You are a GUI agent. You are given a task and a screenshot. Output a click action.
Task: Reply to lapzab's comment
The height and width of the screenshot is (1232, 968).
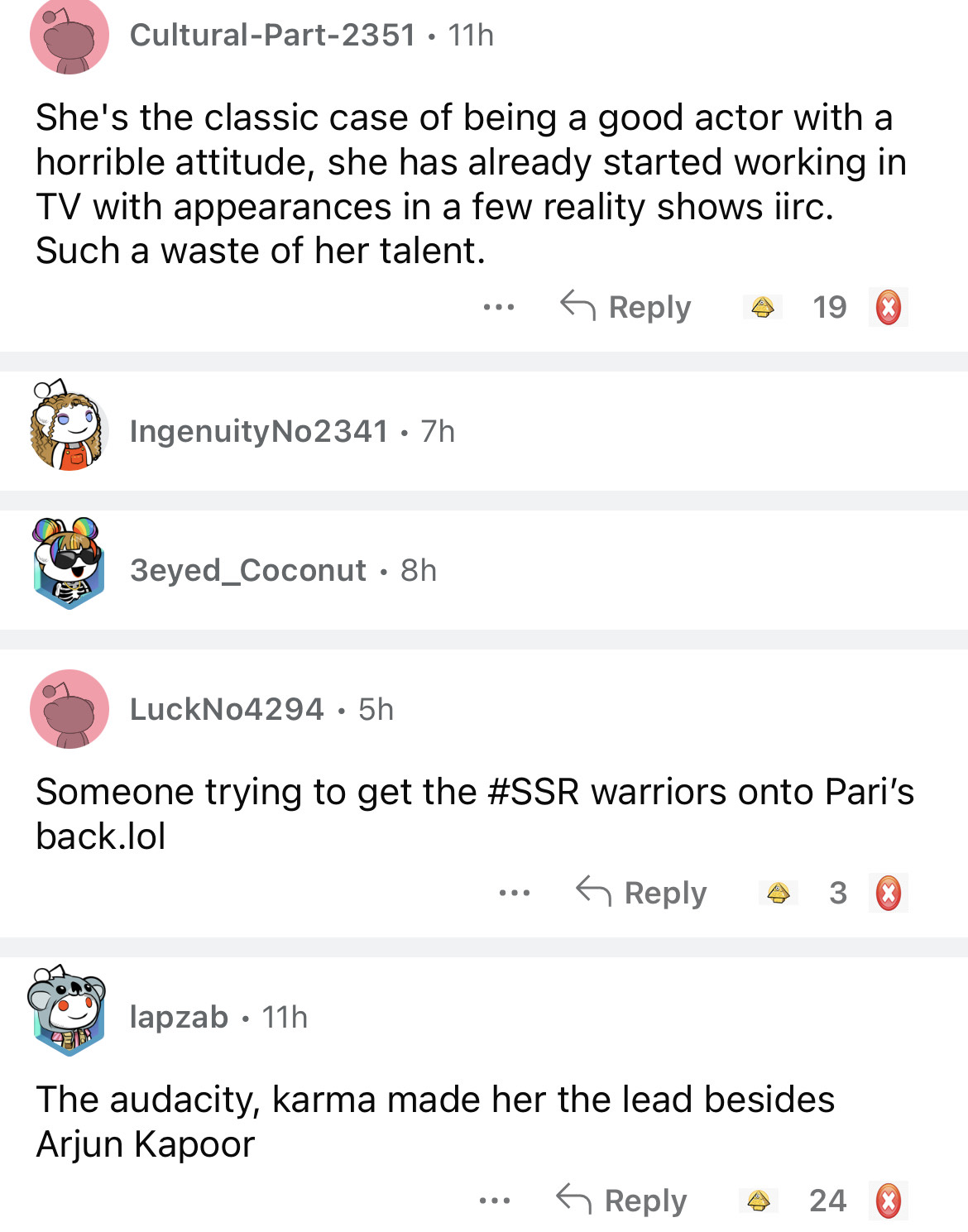coord(621,1201)
